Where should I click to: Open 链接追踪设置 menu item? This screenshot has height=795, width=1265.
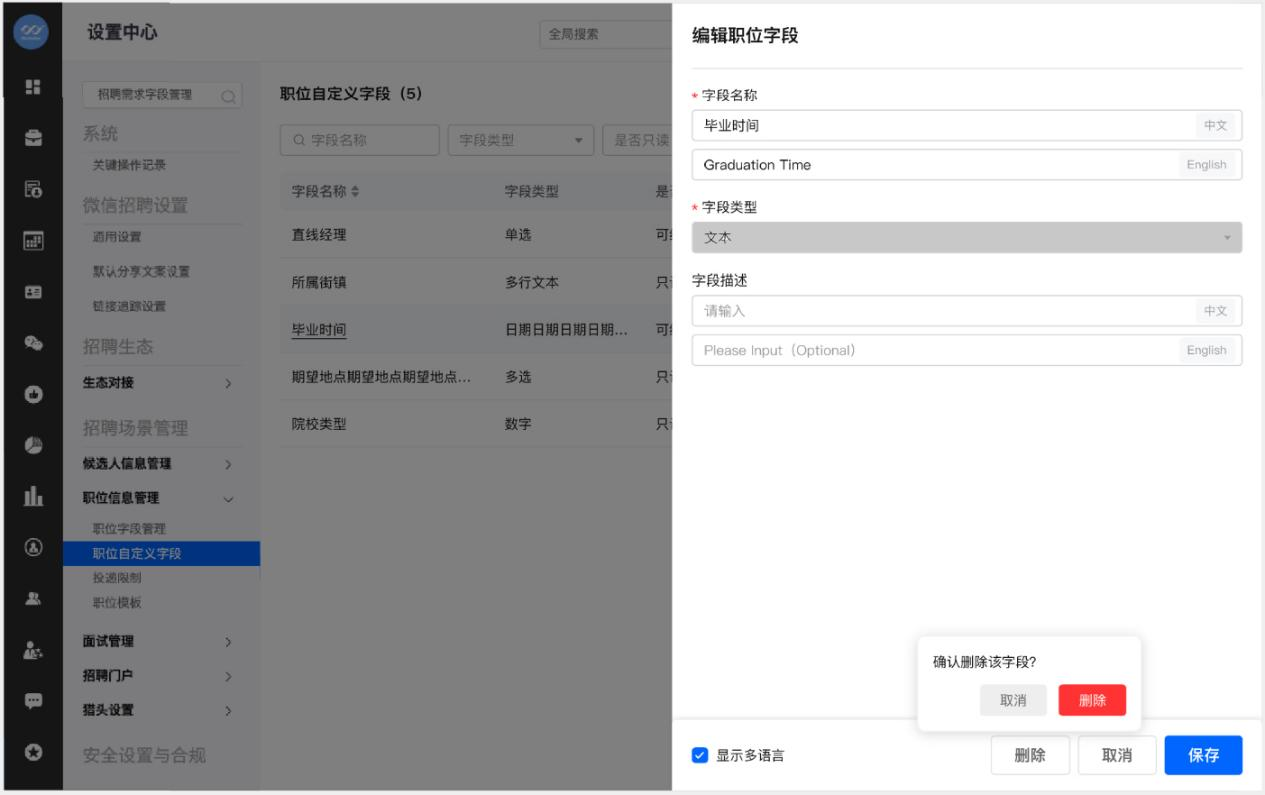pos(129,305)
